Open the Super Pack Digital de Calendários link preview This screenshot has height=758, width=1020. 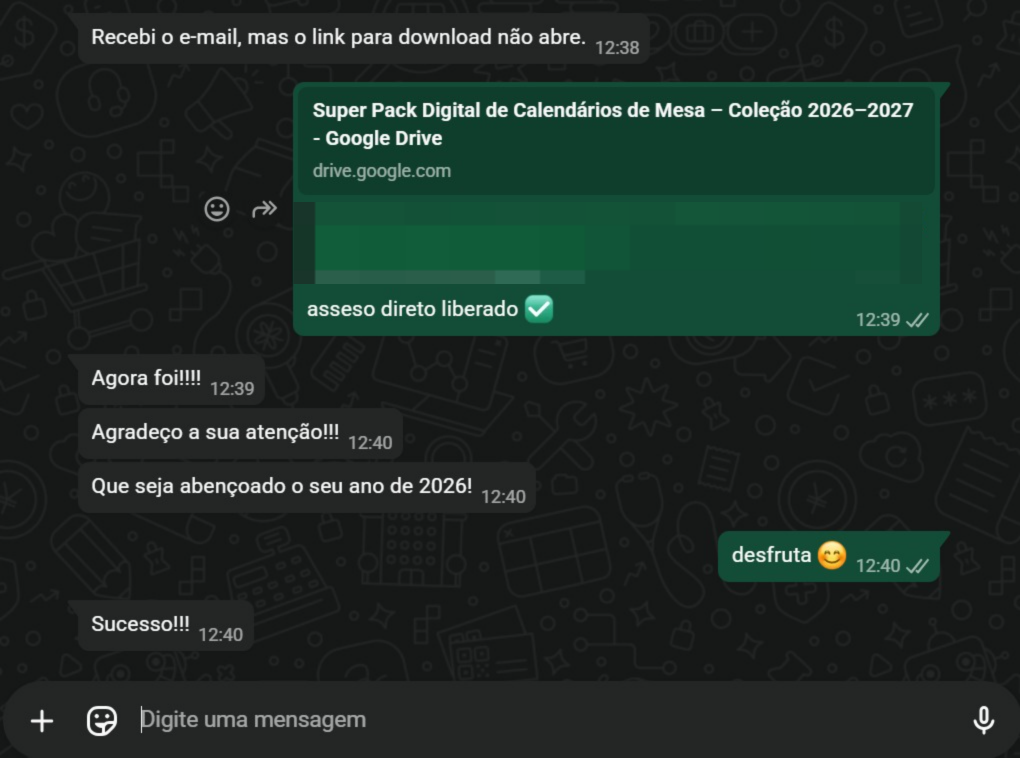612,124
